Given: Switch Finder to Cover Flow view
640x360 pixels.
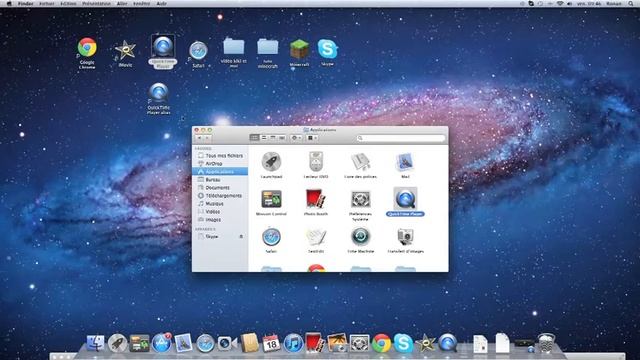Looking at the screenshot, I should 282,138.
